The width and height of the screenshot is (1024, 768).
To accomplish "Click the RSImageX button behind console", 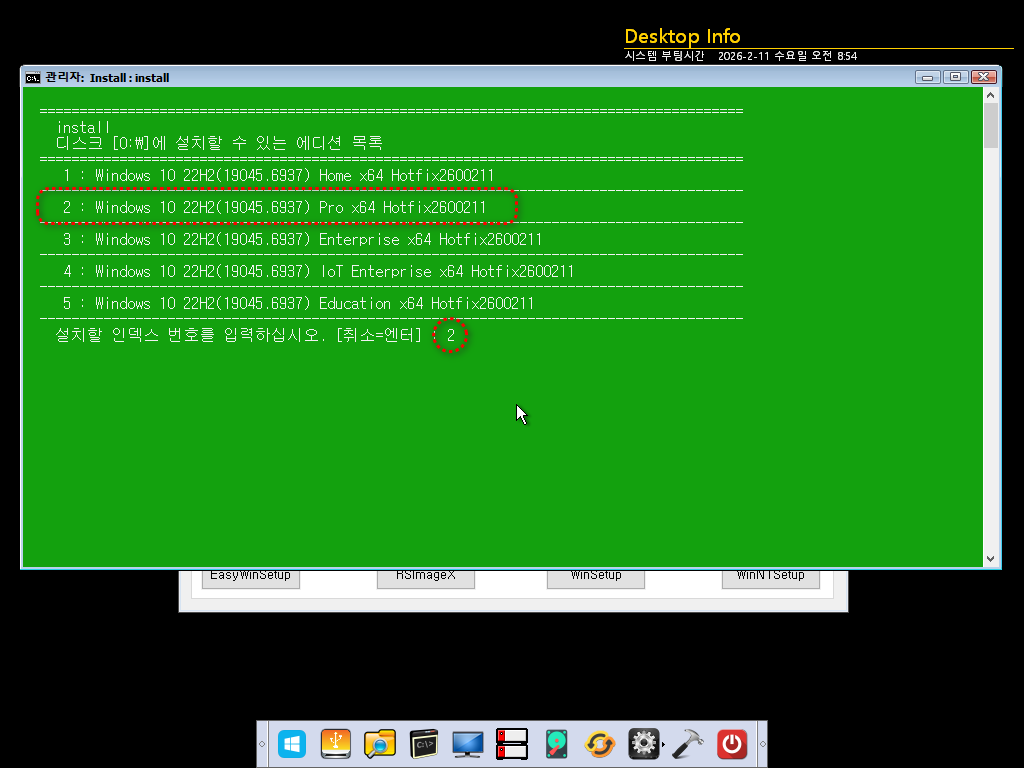I will [x=426, y=578].
